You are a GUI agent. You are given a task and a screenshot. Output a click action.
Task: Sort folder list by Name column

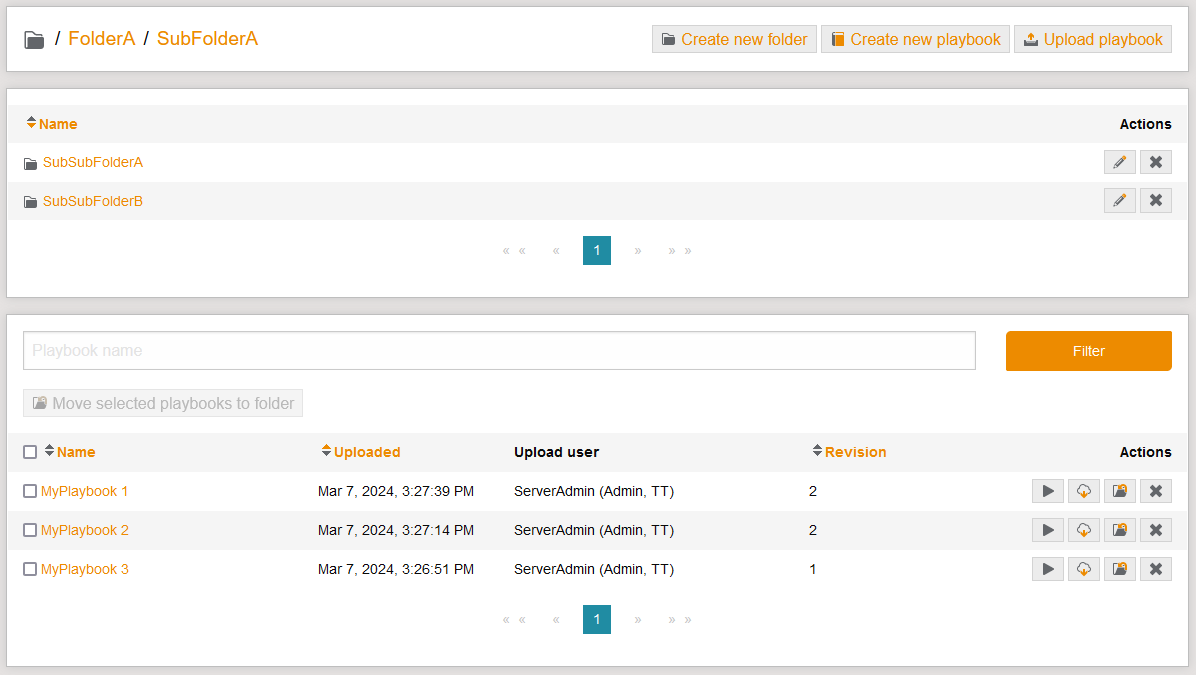point(57,124)
